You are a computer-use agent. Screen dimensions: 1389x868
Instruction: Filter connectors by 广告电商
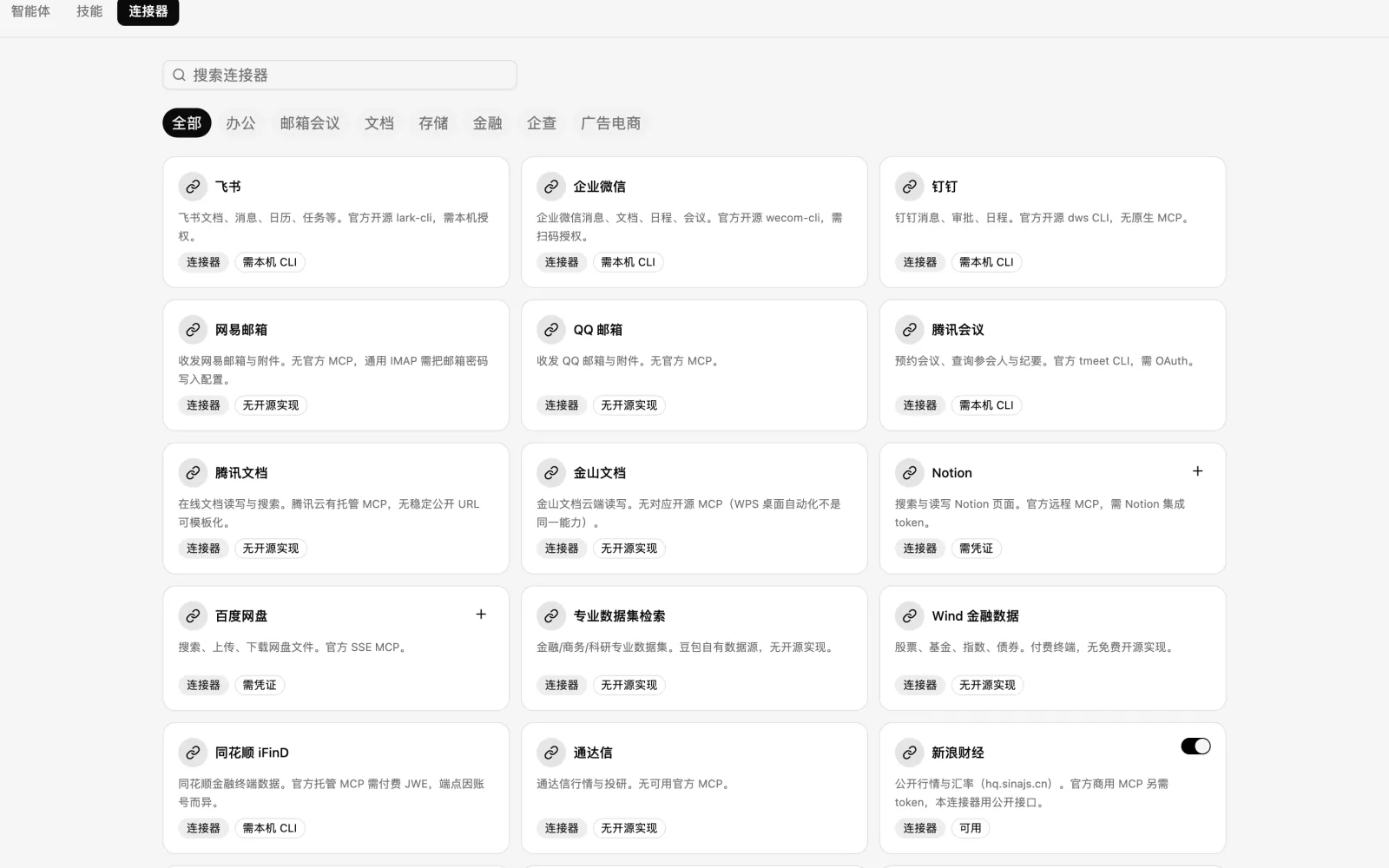pos(610,123)
